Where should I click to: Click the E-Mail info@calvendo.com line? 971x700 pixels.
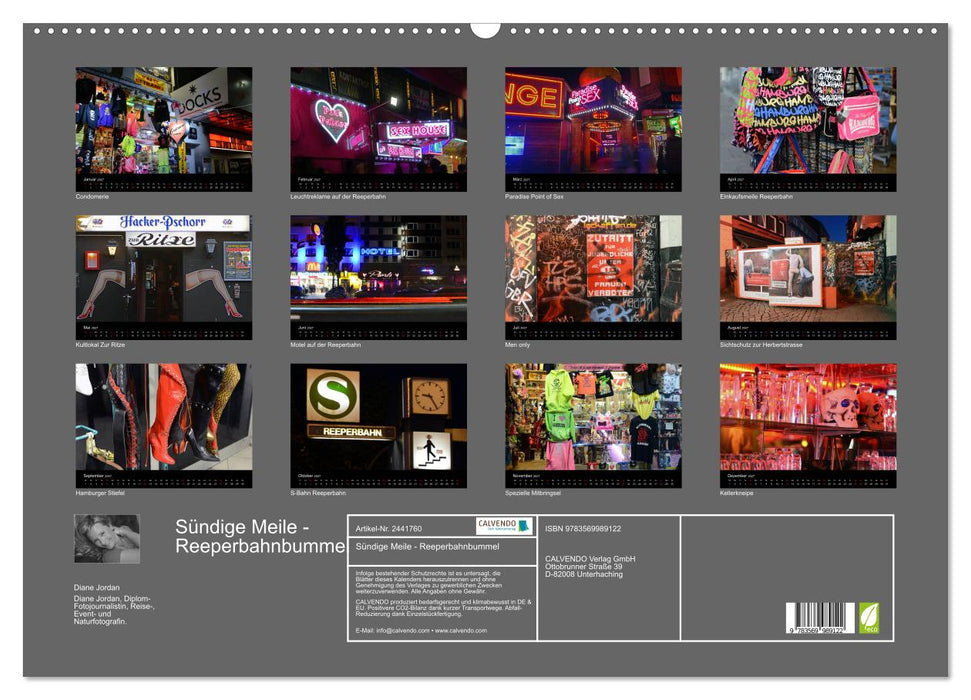[421, 631]
